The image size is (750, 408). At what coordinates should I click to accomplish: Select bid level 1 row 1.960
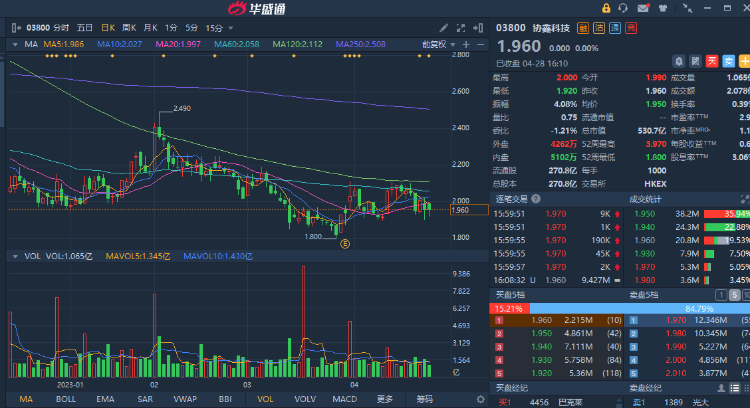557,320
